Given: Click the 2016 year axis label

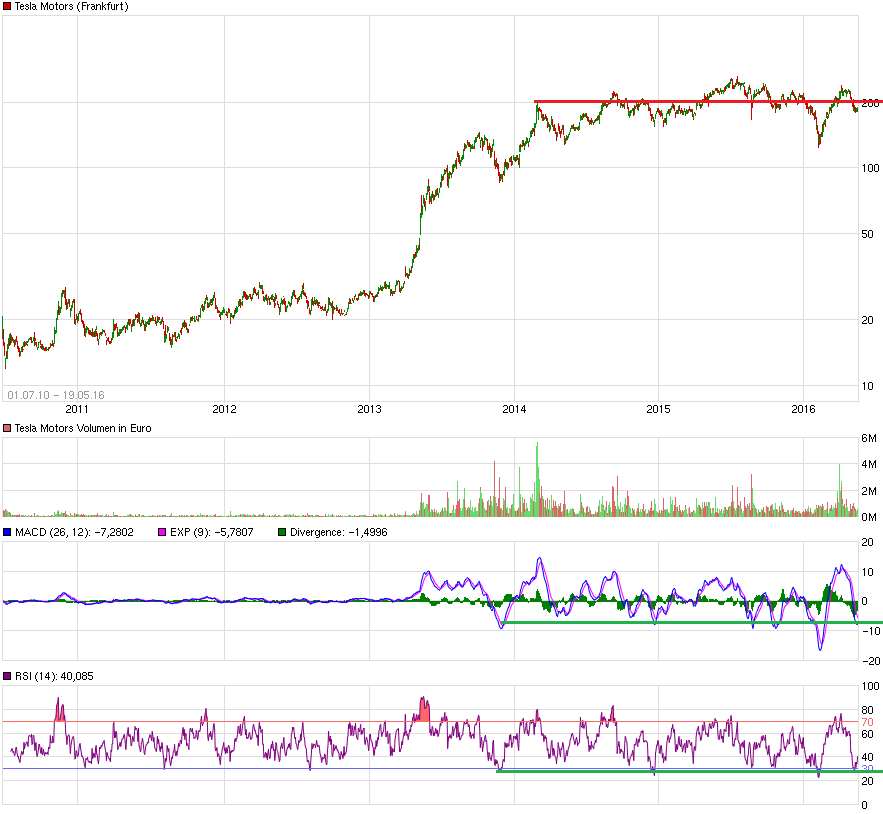Looking at the screenshot, I should point(803,410).
